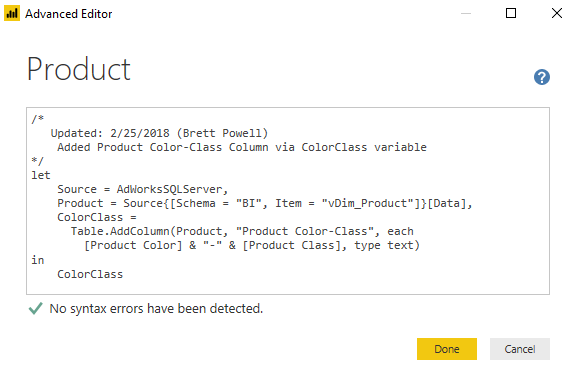Click the Source = AdWorksSQLServer line

(142, 189)
